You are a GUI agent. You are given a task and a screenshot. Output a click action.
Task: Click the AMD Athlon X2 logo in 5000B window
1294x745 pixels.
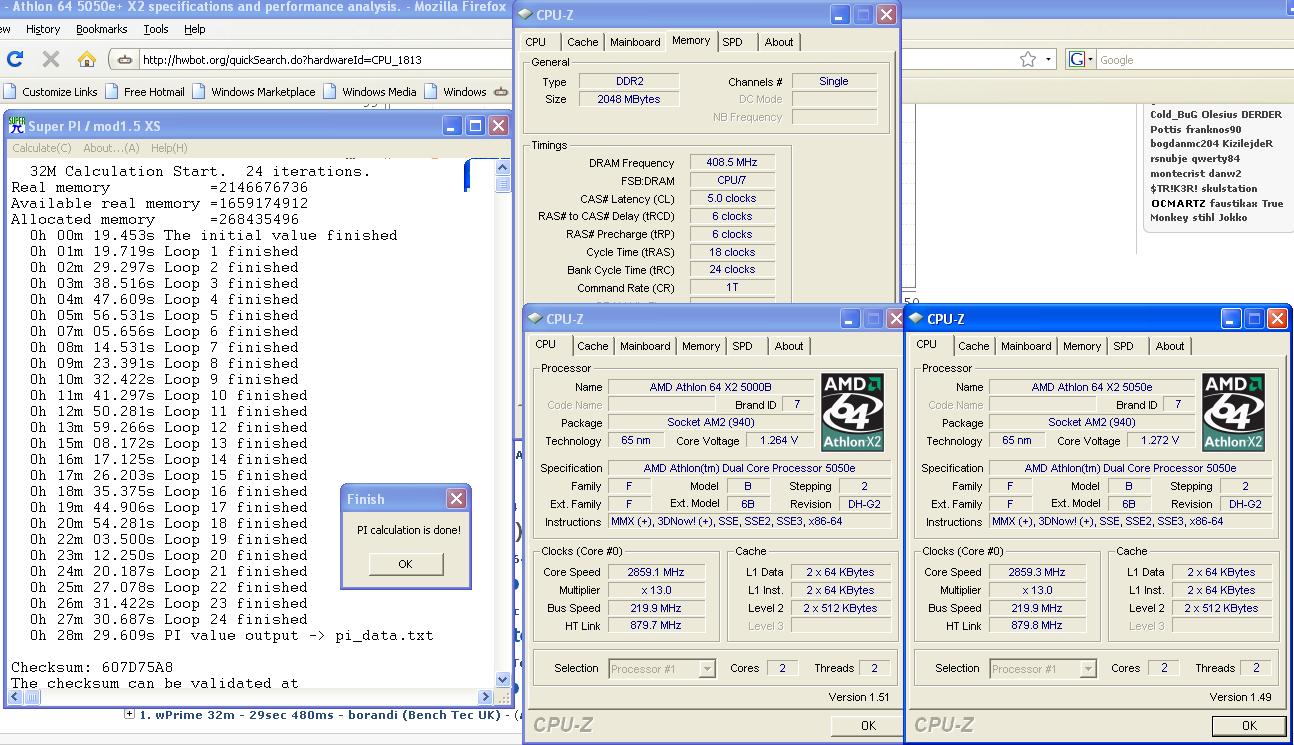852,412
